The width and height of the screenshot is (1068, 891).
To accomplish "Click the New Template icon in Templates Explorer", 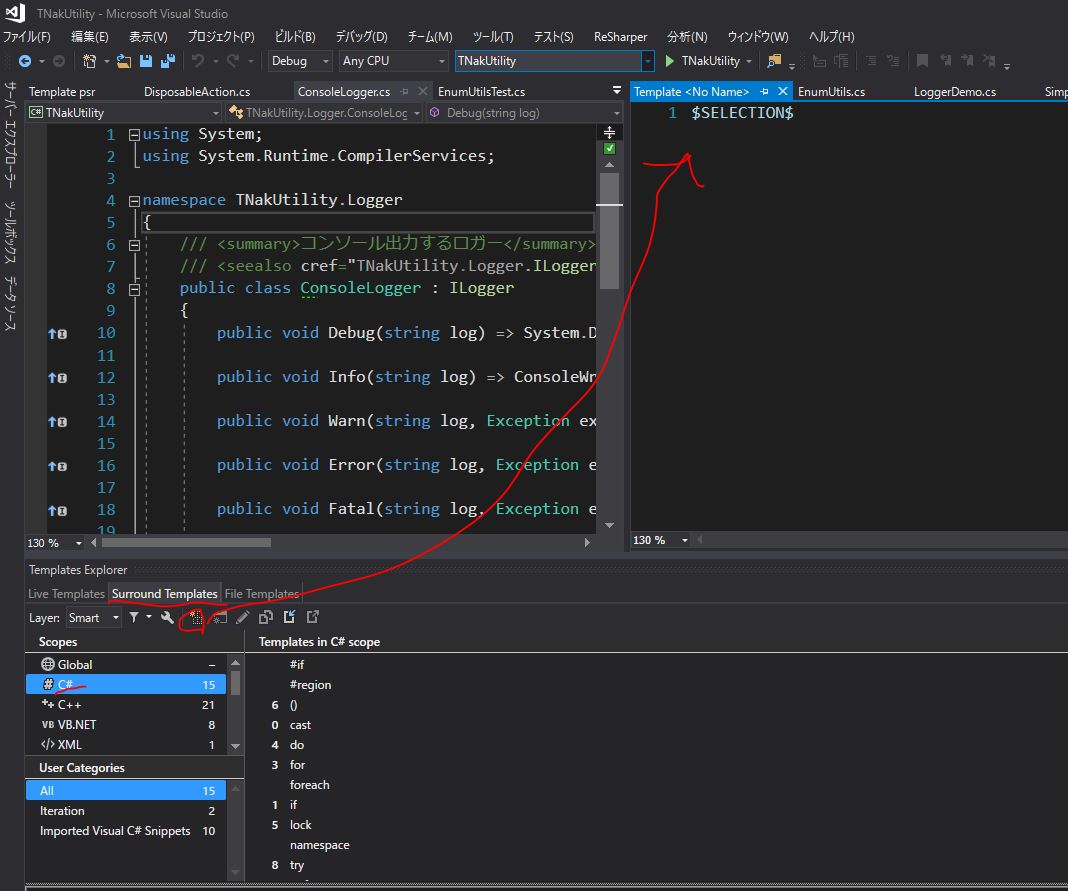I will [x=196, y=618].
